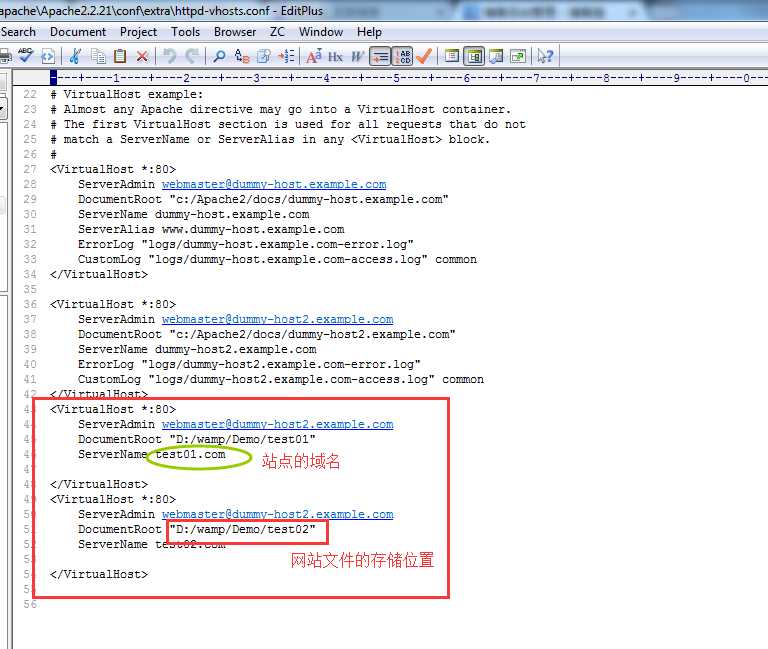Click 'ServerAlias www.dummy-host.example.com' line
Screen dimensions: 768x649
[x=211, y=229]
